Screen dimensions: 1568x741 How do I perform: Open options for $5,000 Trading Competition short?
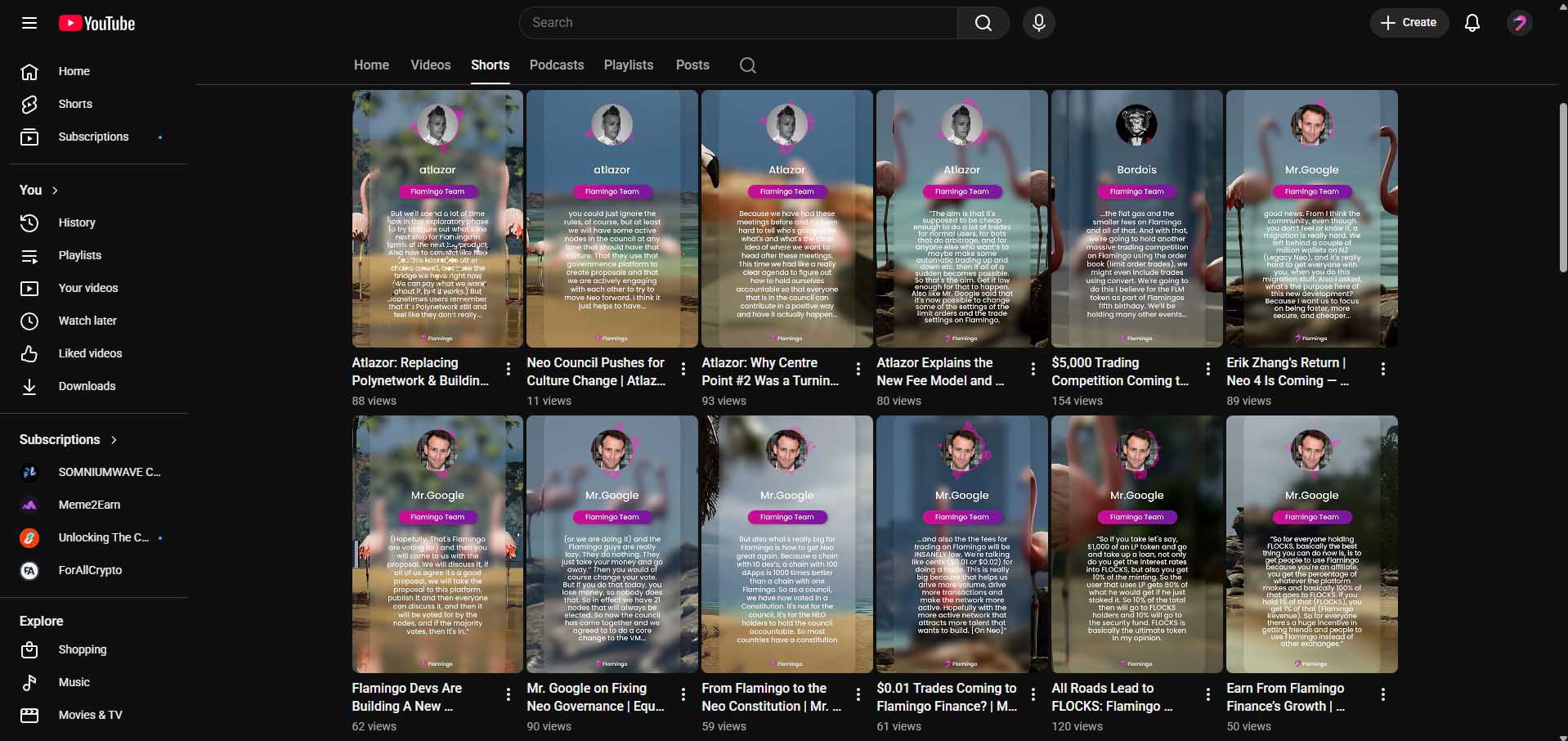click(x=1208, y=369)
